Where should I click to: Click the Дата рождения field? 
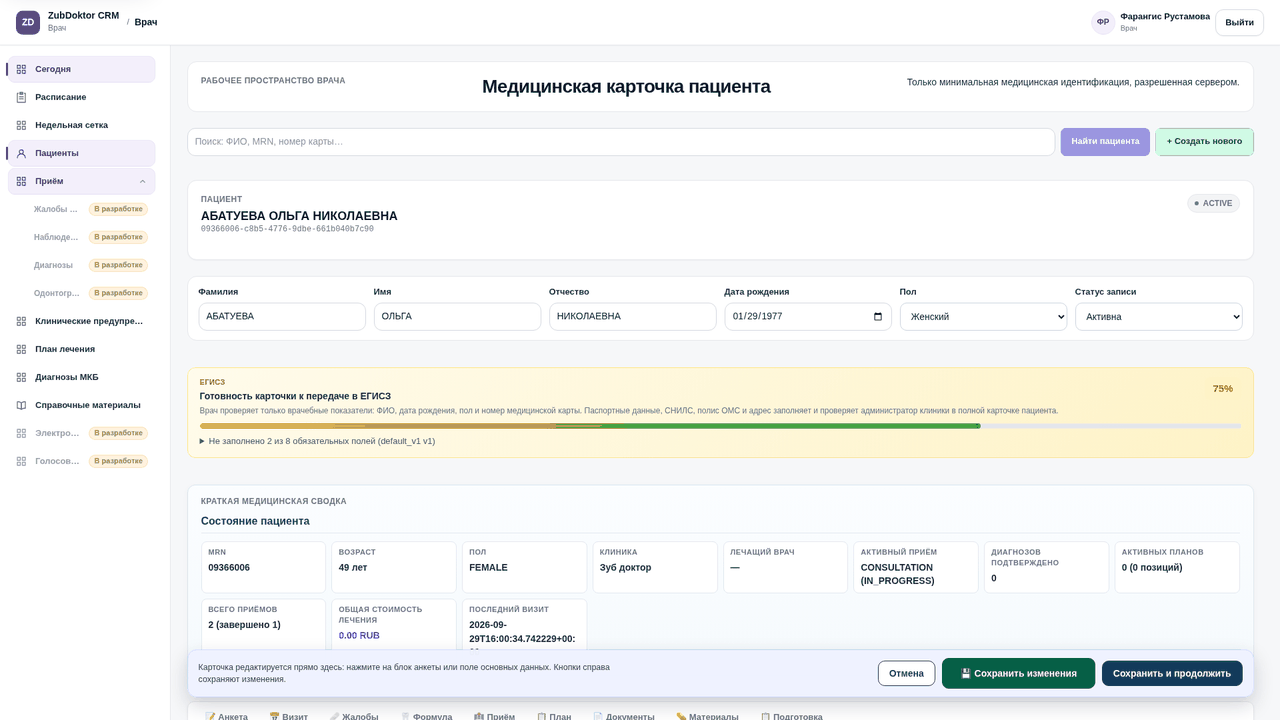[x=808, y=317]
